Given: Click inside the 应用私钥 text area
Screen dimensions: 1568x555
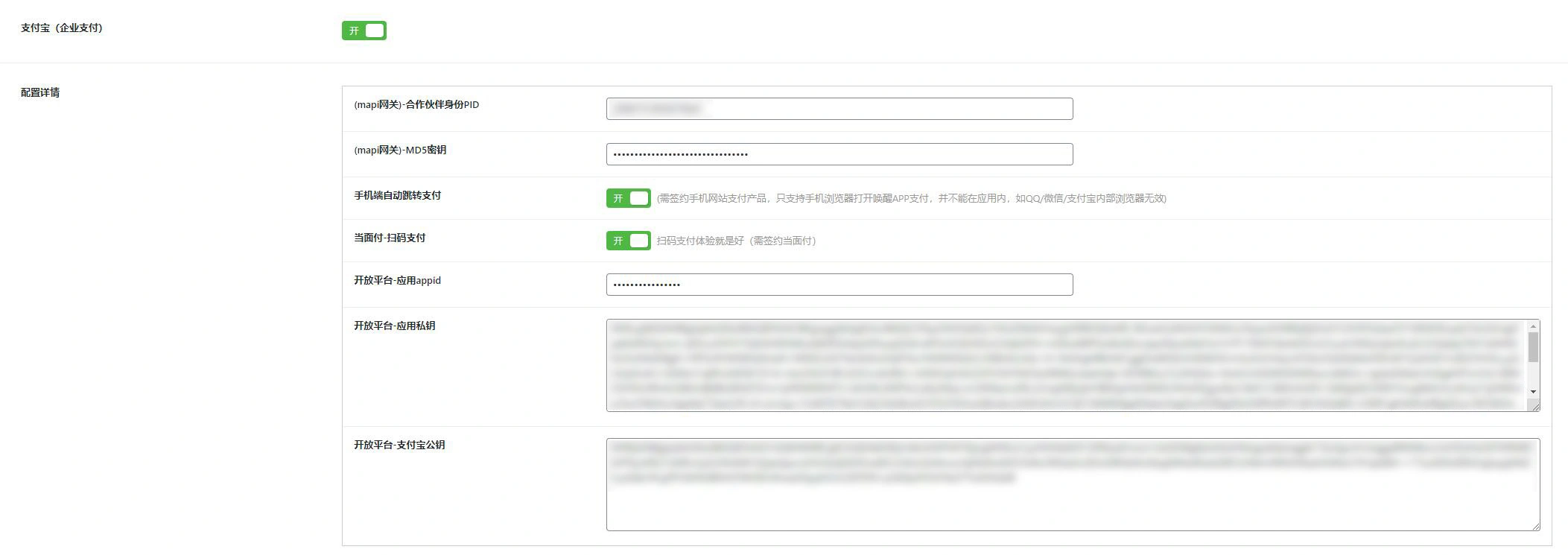Looking at the screenshot, I should coord(1066,365).
